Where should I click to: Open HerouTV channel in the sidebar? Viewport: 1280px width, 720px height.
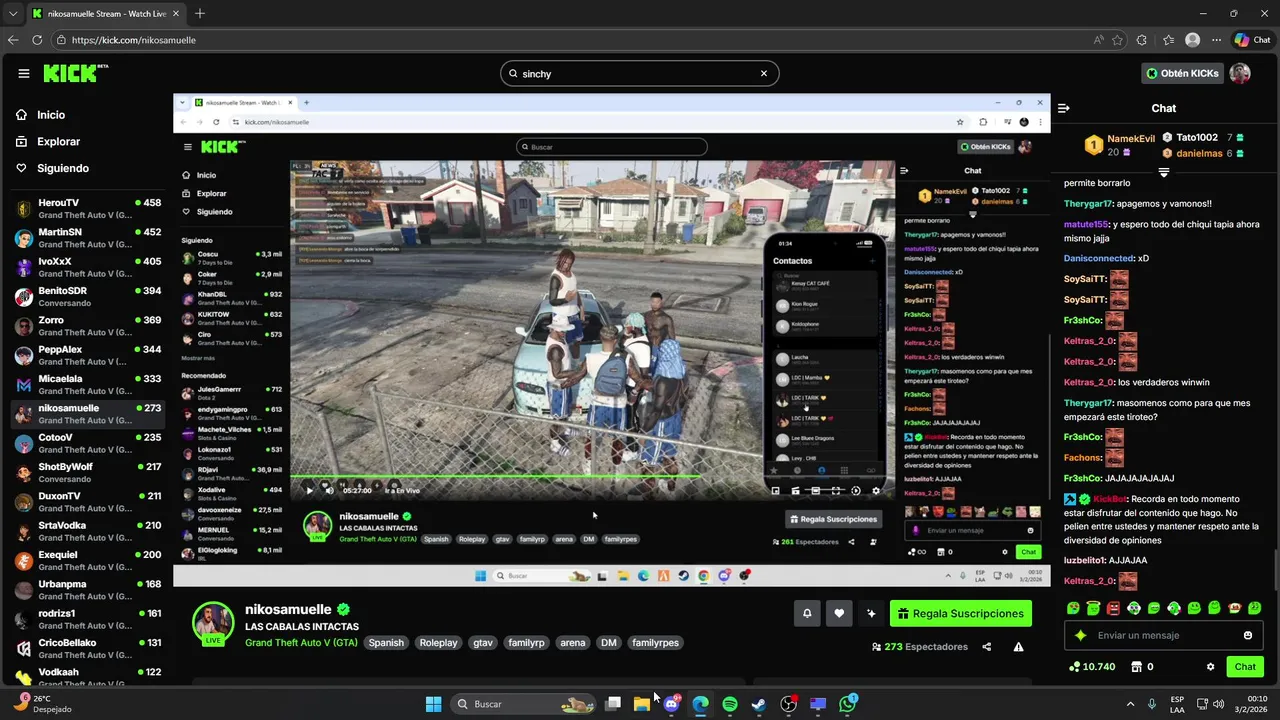[87, 209]
